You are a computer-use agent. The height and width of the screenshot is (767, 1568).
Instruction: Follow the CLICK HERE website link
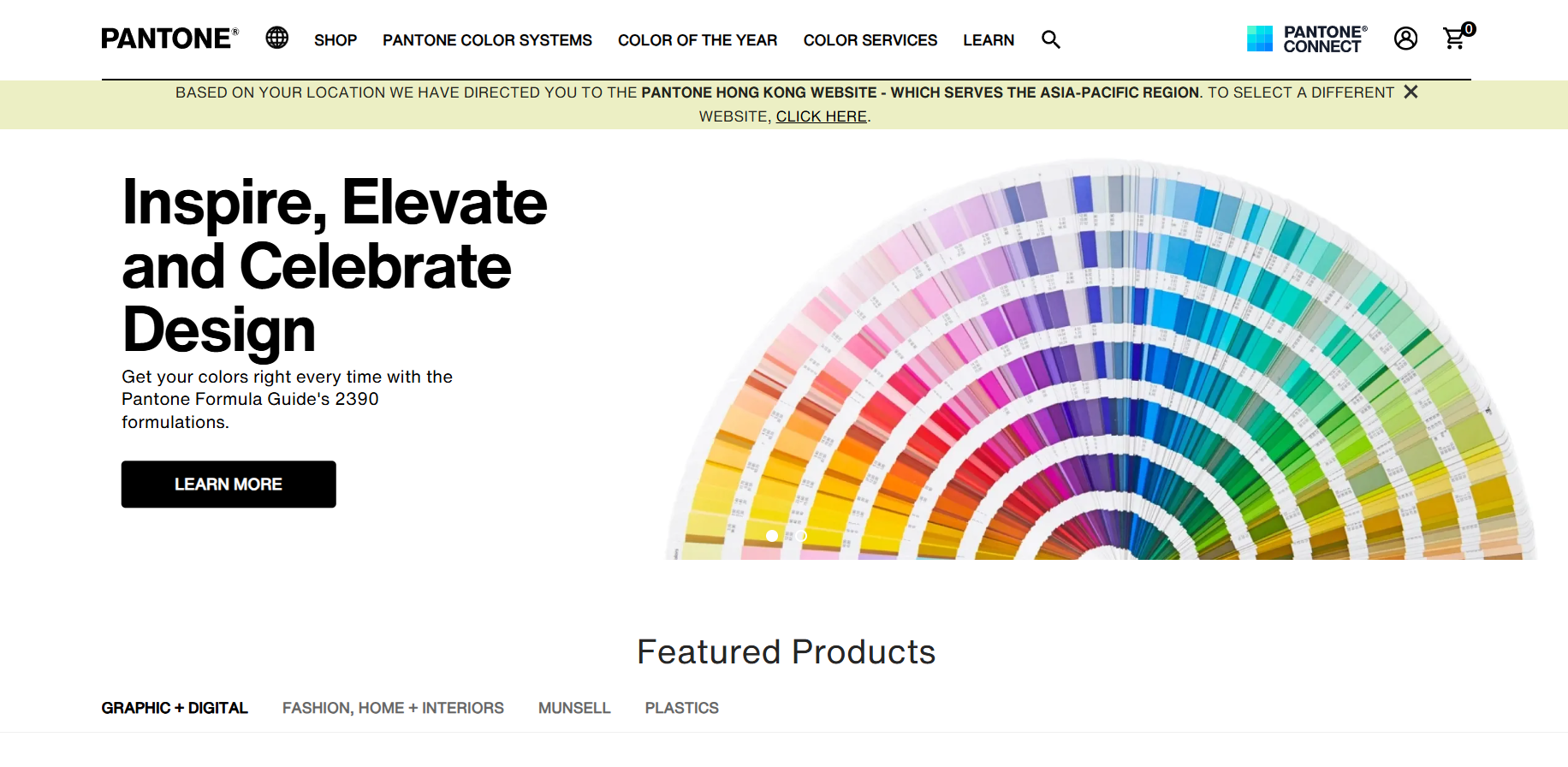822,116
